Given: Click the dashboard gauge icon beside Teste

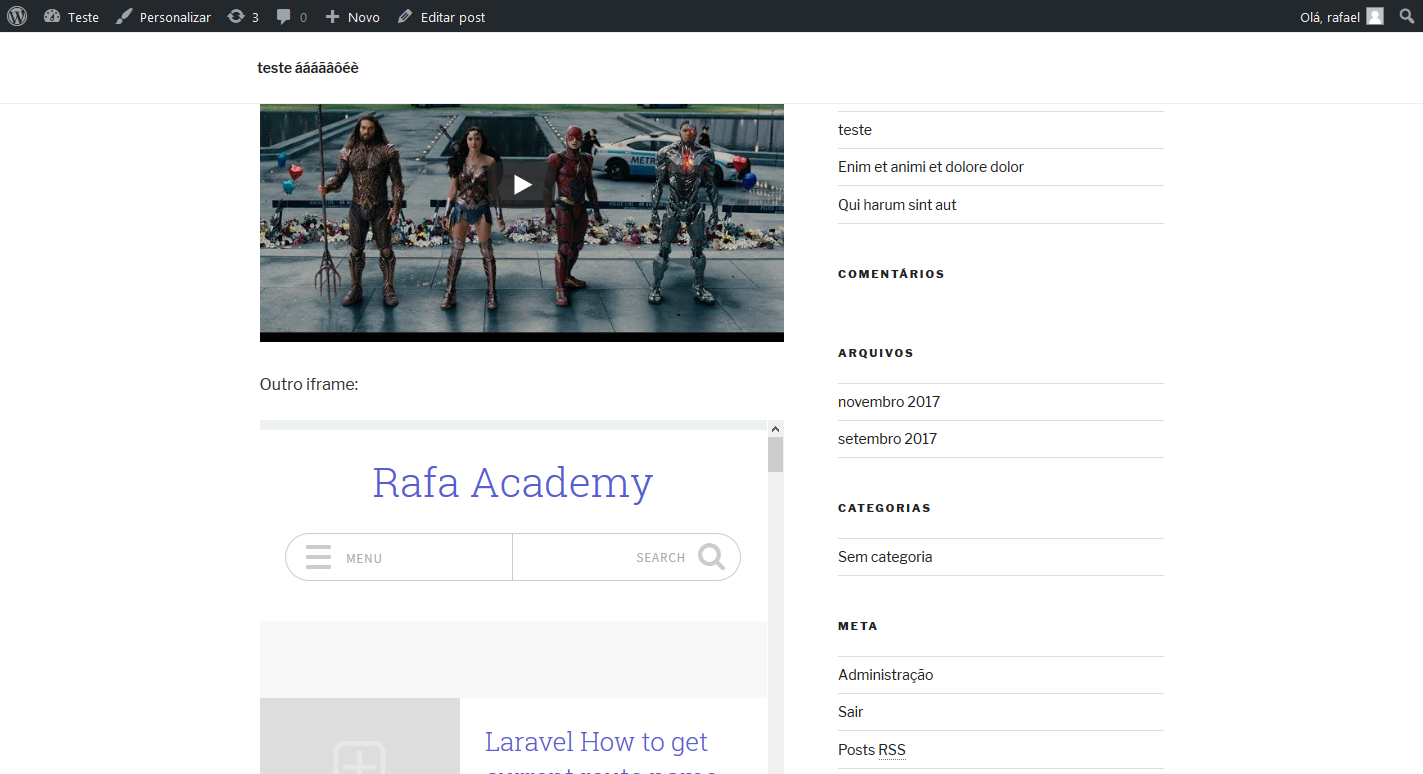Looking at the screenshot, I should coord(52,16).
